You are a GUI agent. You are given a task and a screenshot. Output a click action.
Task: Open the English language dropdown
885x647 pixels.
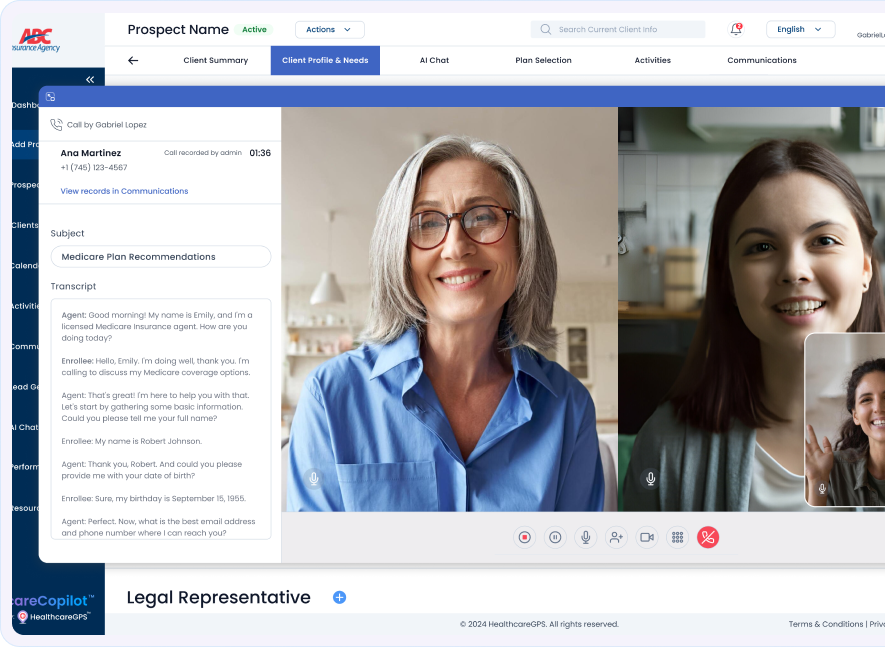[x=800, y=30]
